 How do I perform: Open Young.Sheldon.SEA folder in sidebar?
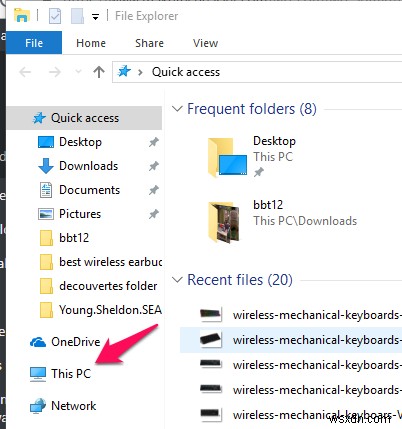110,310
